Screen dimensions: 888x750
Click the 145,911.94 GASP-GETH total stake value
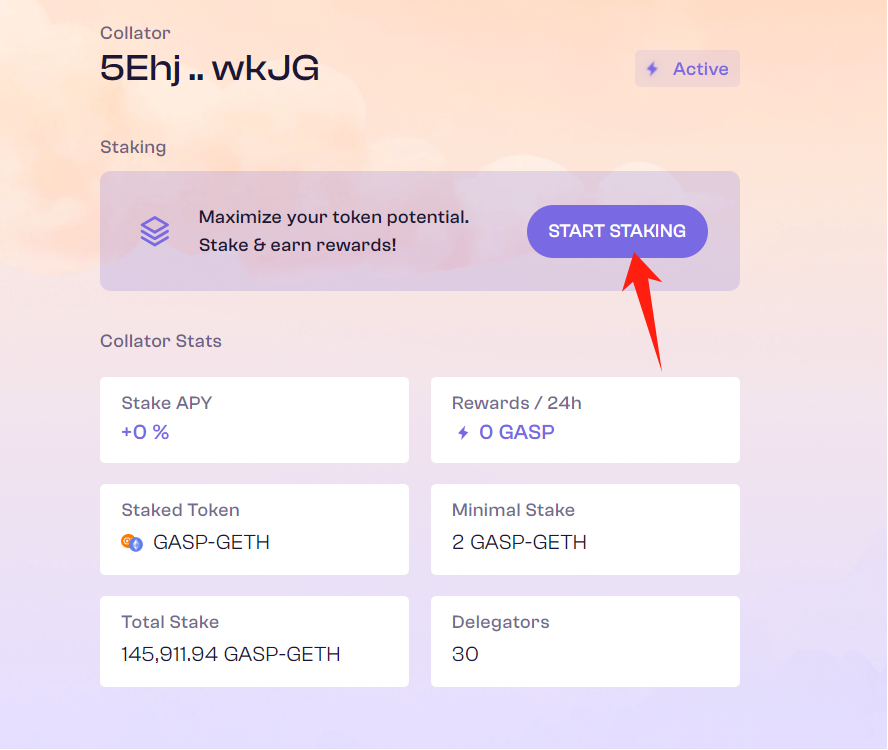click(x=231, y=654)
